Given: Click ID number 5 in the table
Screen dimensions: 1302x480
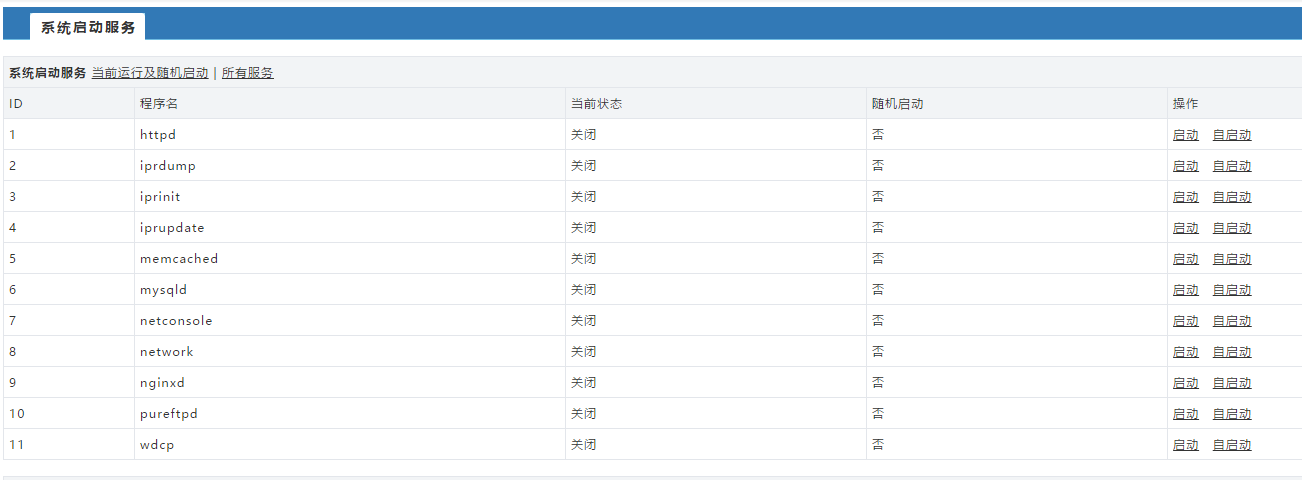Looking at the screenshot, I should click(x=13, y=258).
